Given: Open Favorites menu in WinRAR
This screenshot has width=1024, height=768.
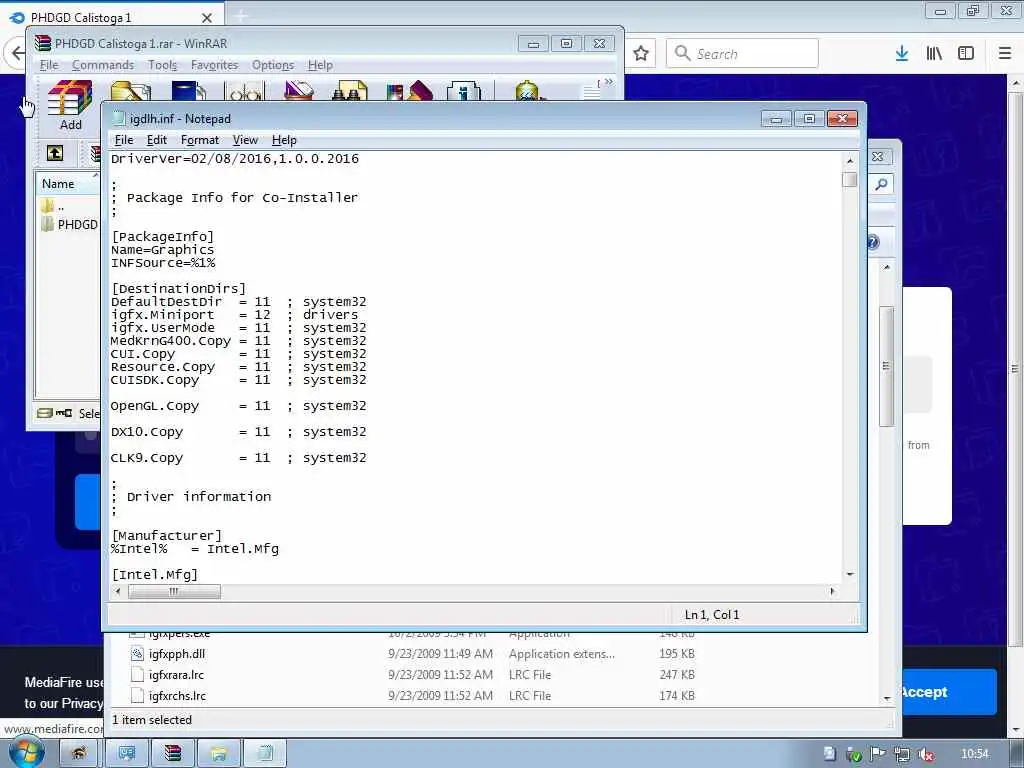Looking at the screenshot, I should [214, 65].
